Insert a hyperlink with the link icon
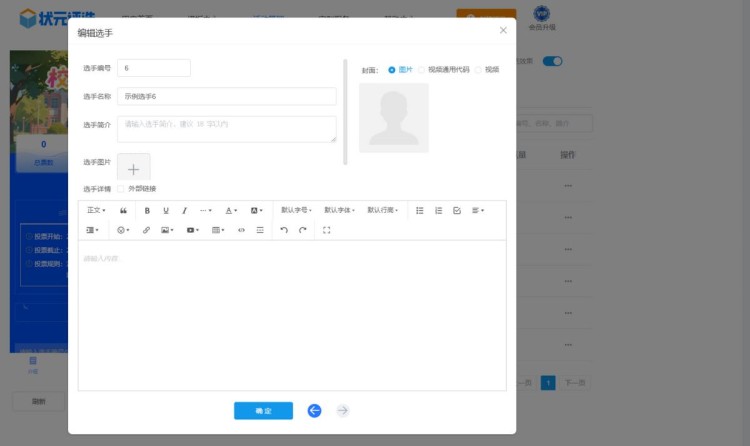This screenshot has width=750, height=446. [146, 230]
